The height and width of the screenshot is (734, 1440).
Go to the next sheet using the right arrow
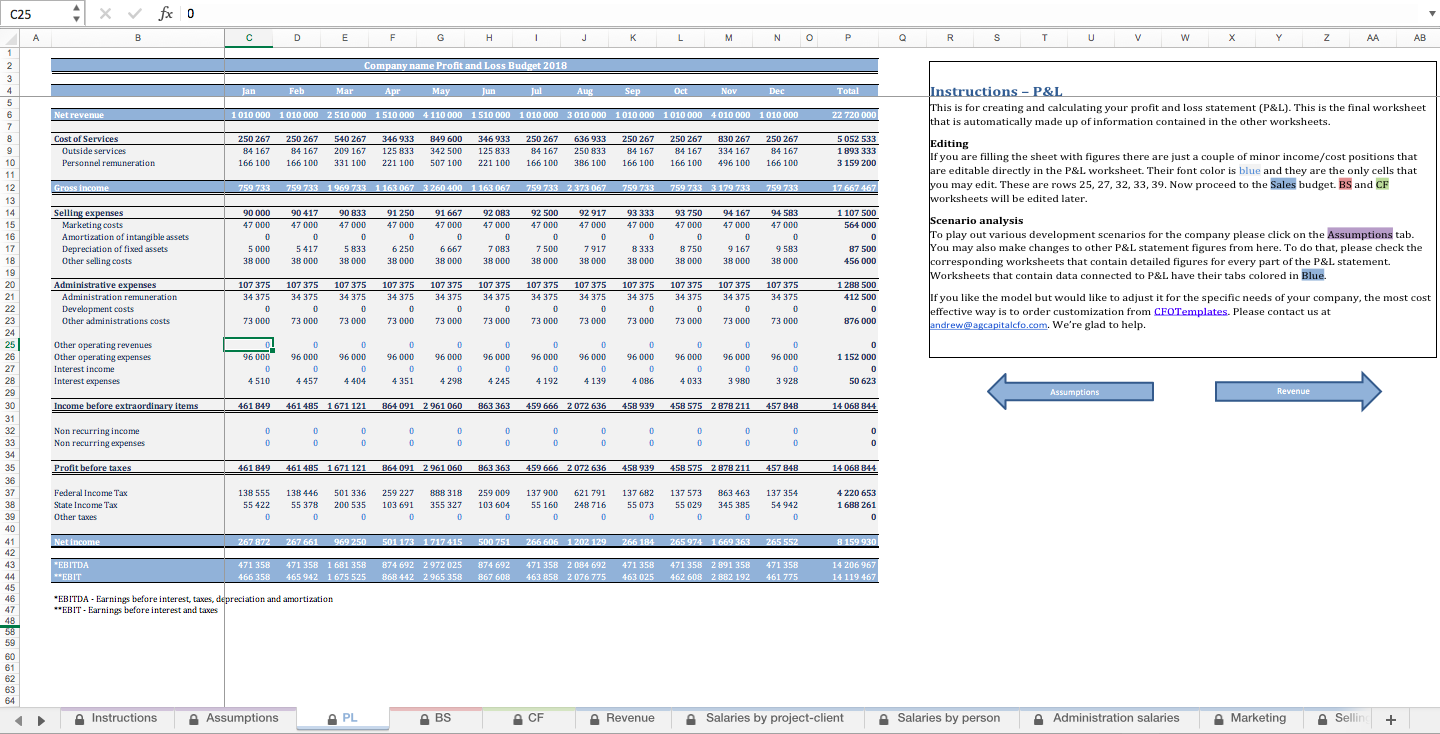click(41, 719)
